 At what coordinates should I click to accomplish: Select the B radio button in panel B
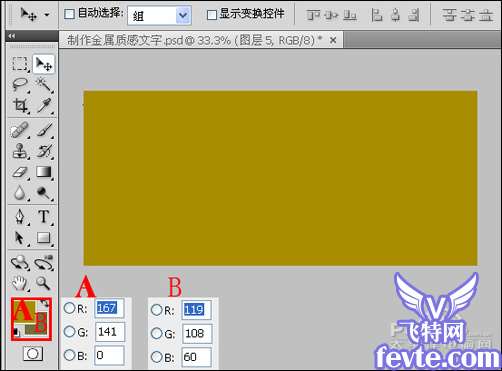pyautogui.click(x=157, y=357)
